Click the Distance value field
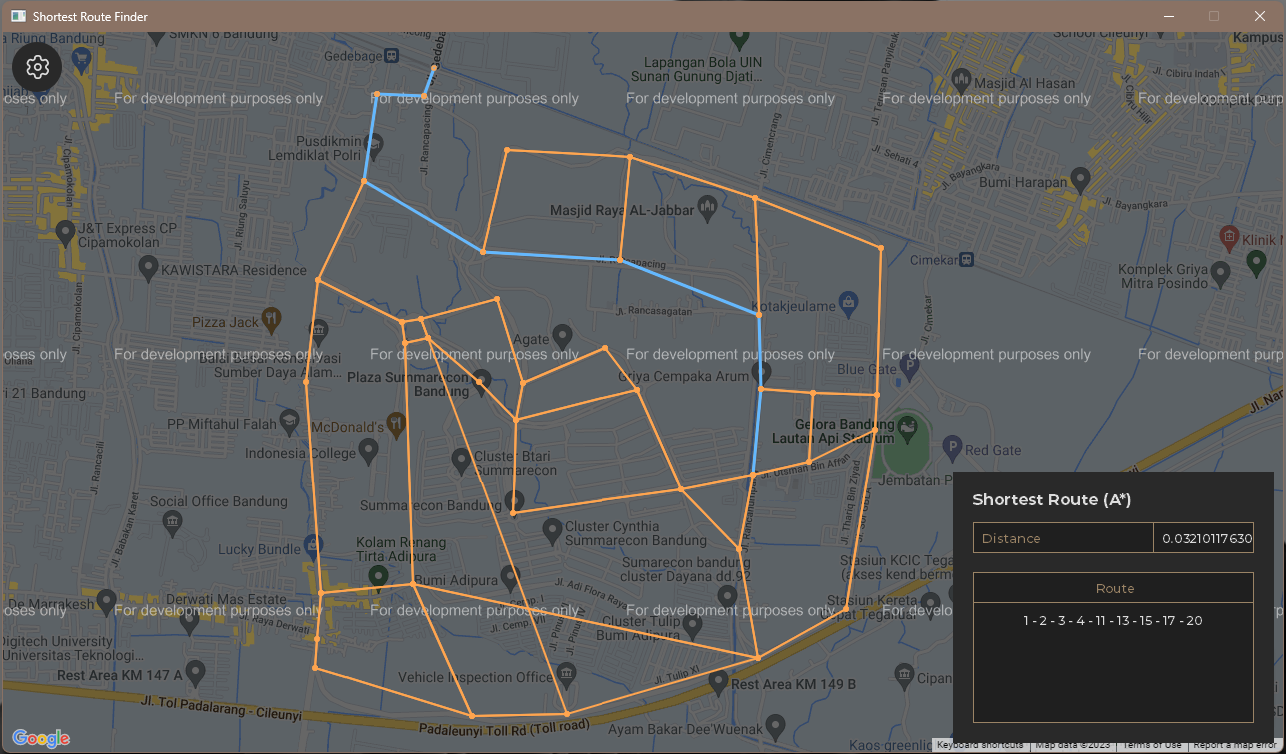 (1203, 538)
